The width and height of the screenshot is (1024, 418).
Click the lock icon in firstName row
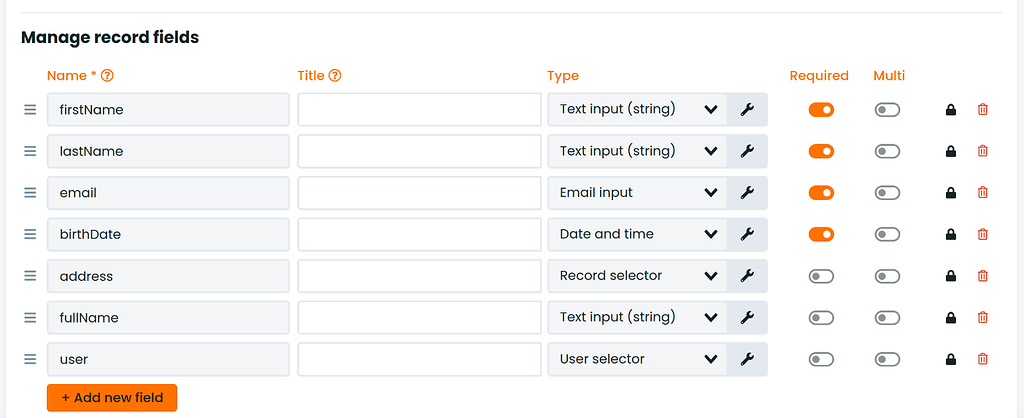tap(951, 110)
